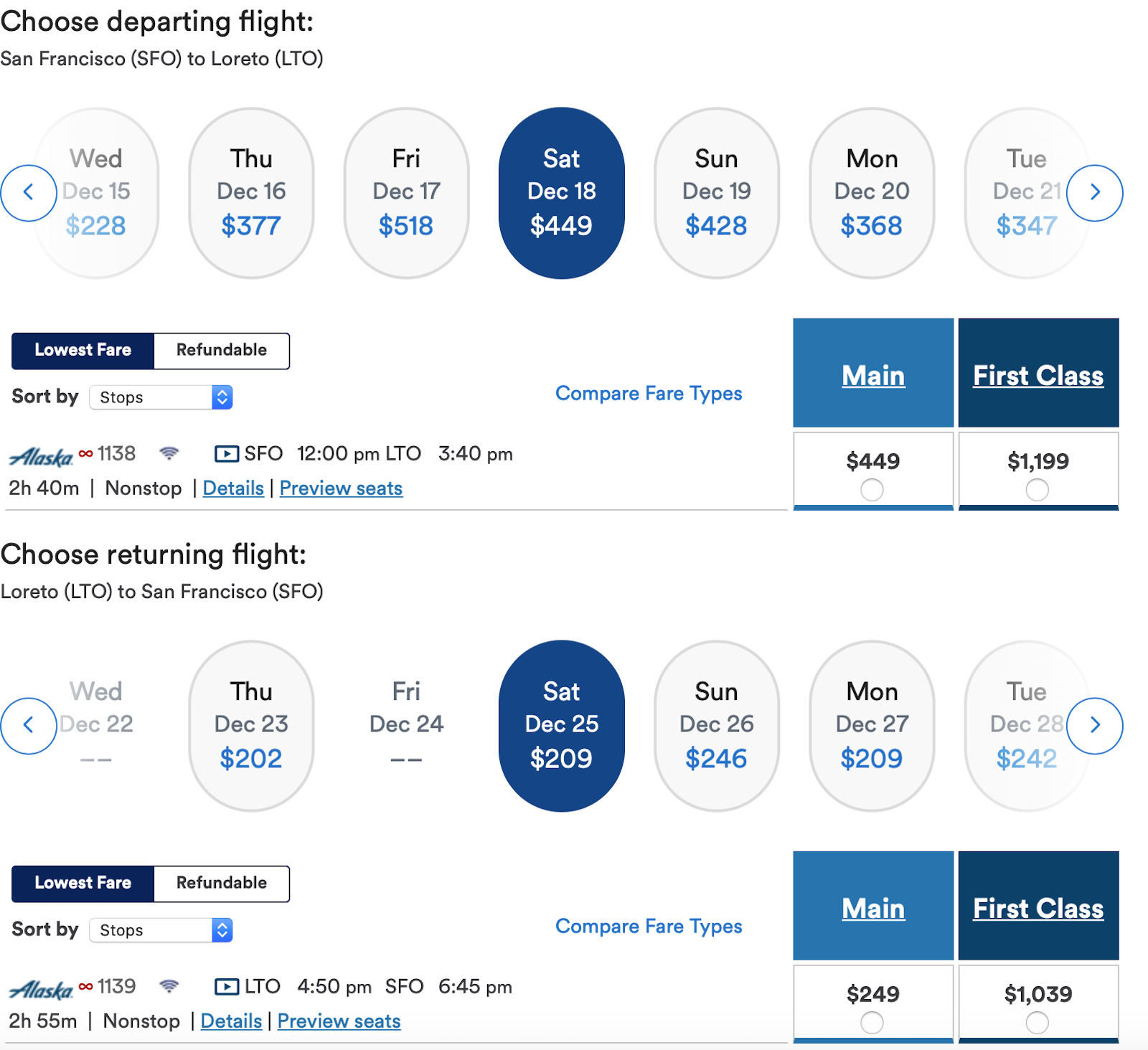The image size is (1148, 1050).
Task: Switch to Refundable tab for returning flight
Action: pyautogui.click(x=222, y=884)
